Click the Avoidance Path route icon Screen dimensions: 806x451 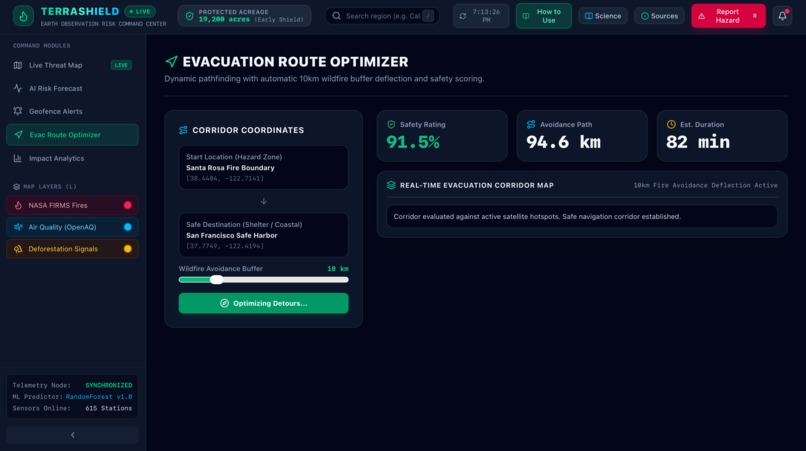pos(531,124)
